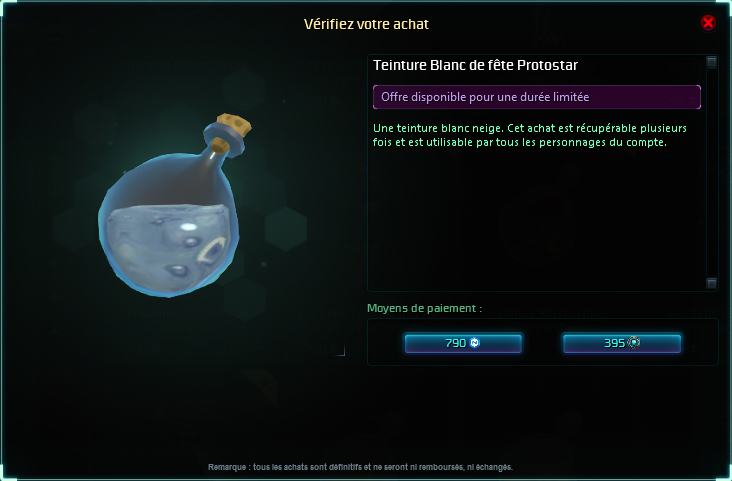Screen dimensions: 732x481
Task: Click the scroll-down arrow of the description scrollbar
Action: 711,283
